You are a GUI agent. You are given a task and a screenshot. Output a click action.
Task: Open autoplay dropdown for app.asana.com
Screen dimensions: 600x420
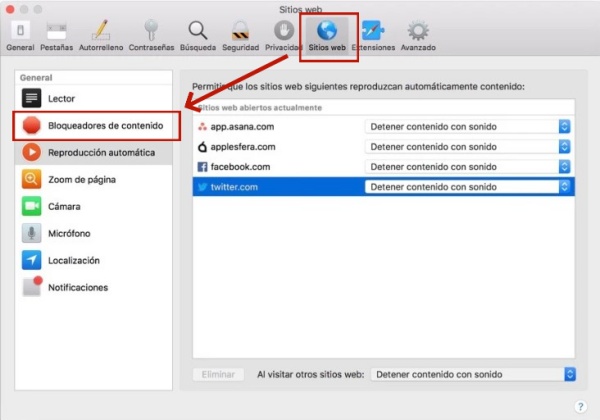pos(468,127)
